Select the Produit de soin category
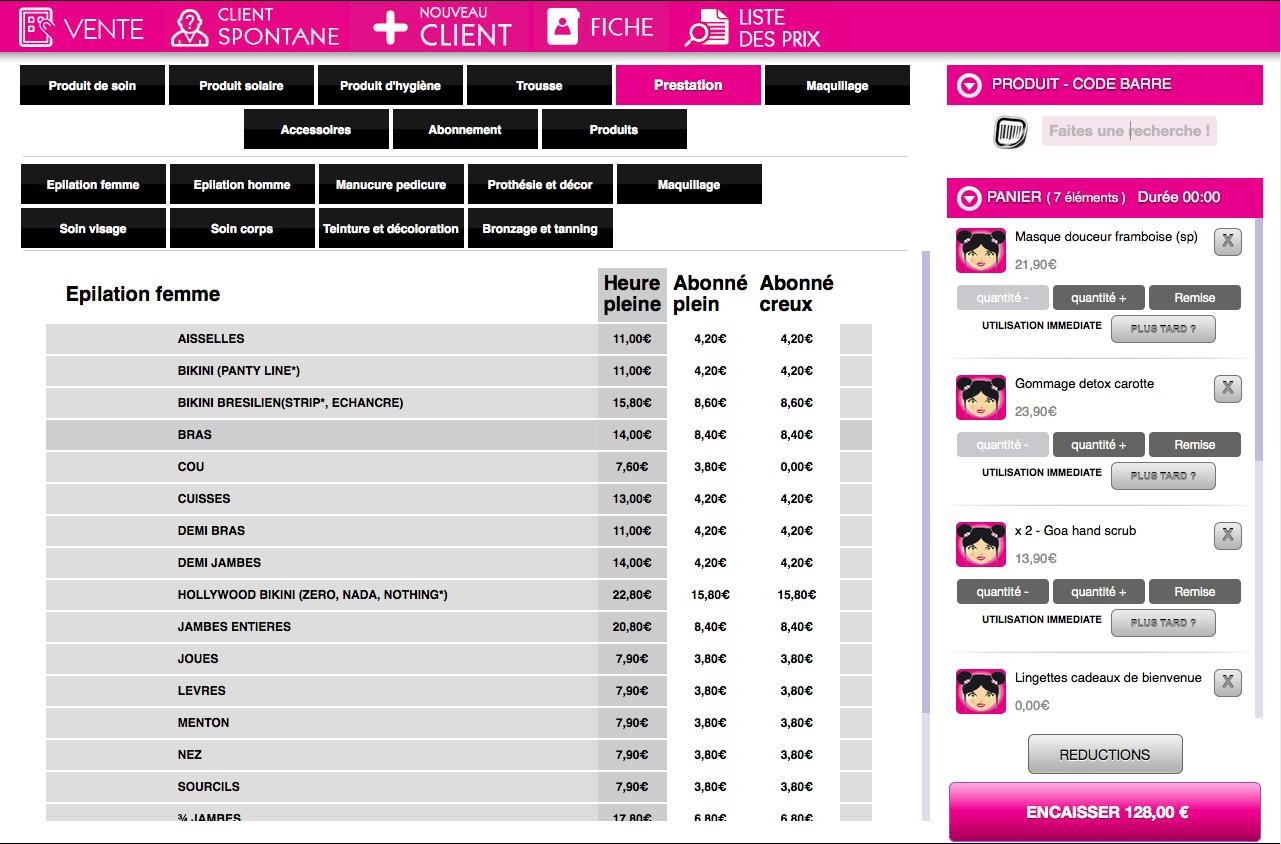 pyautogui.click(x=93, y=85)
